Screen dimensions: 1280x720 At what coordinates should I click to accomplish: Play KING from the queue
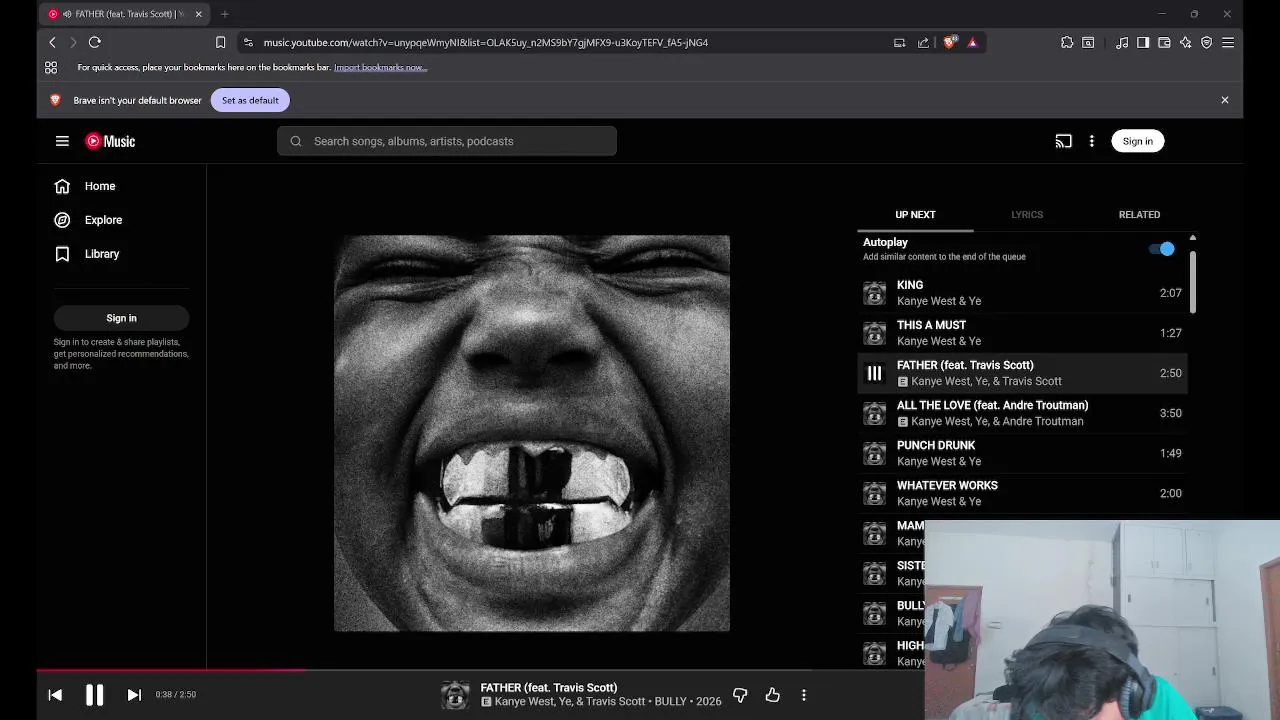1022,293
